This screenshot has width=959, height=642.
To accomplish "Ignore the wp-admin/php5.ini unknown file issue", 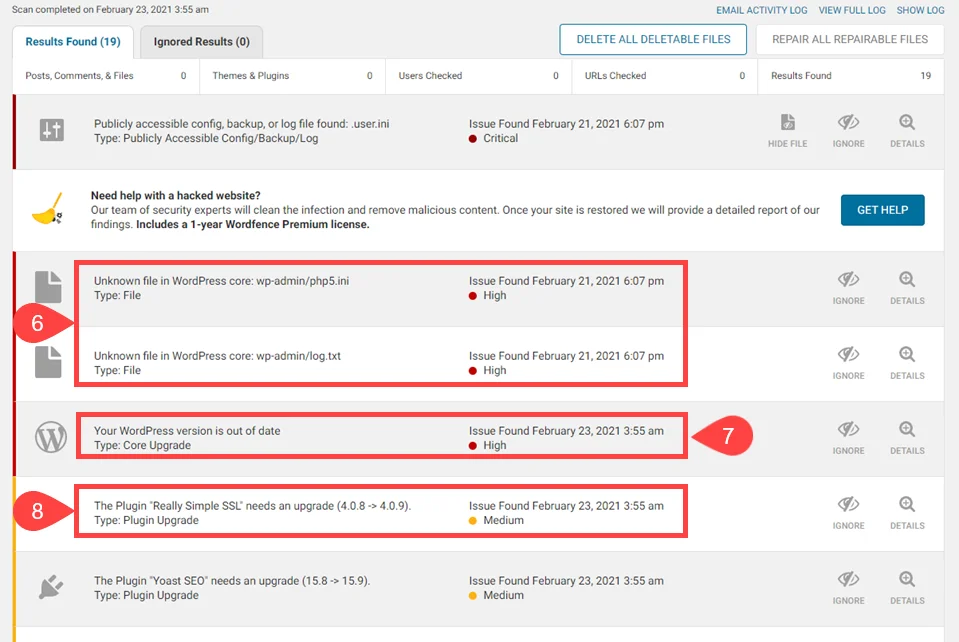I will tap(848, 287).
